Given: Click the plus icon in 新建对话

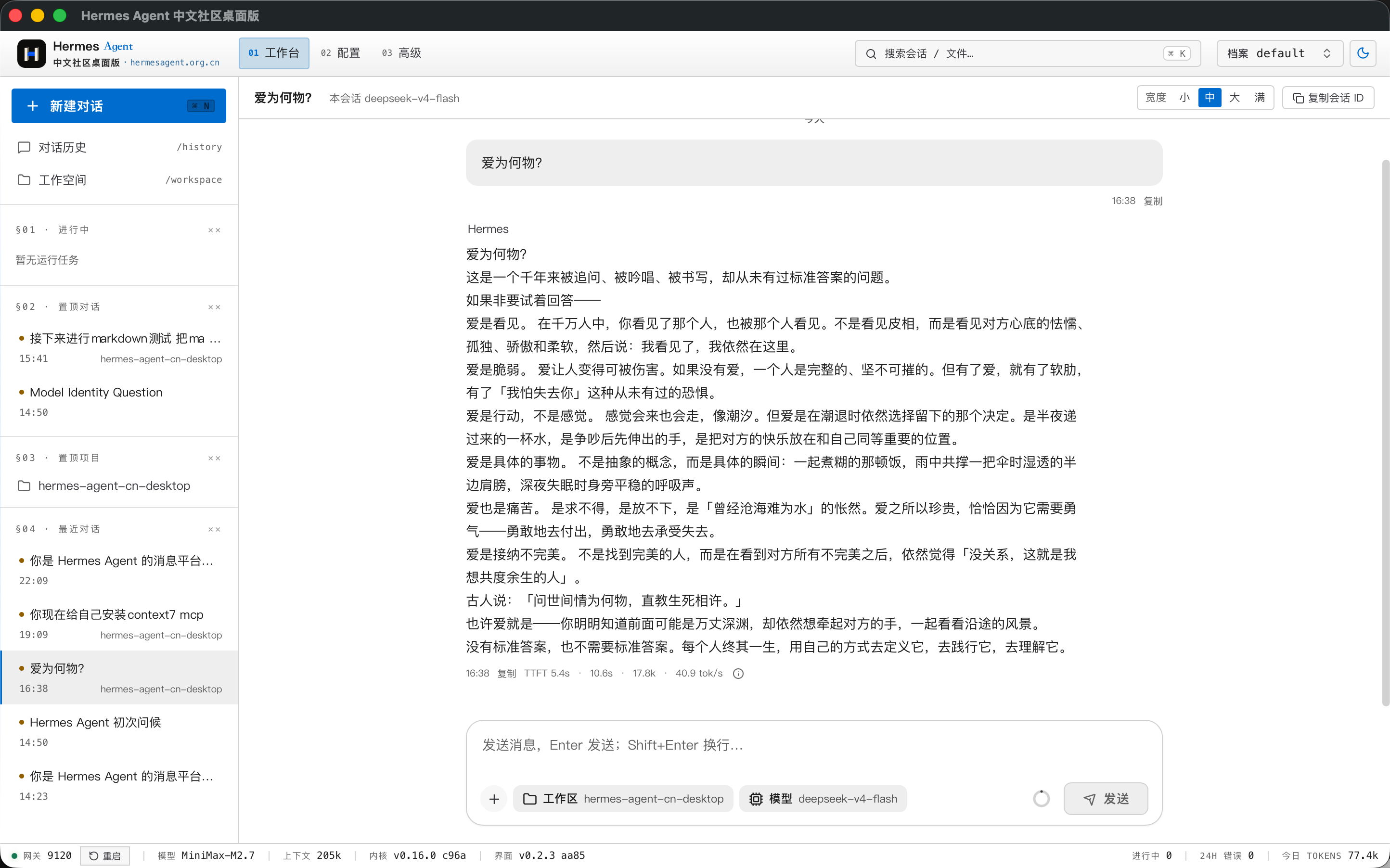Looking at the screenshot, I should 33,106.
